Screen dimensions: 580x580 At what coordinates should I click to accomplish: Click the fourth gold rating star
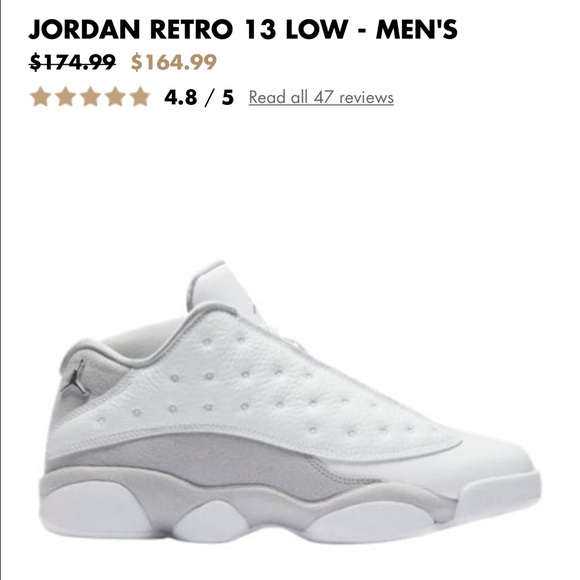click(x=115, y=97)
